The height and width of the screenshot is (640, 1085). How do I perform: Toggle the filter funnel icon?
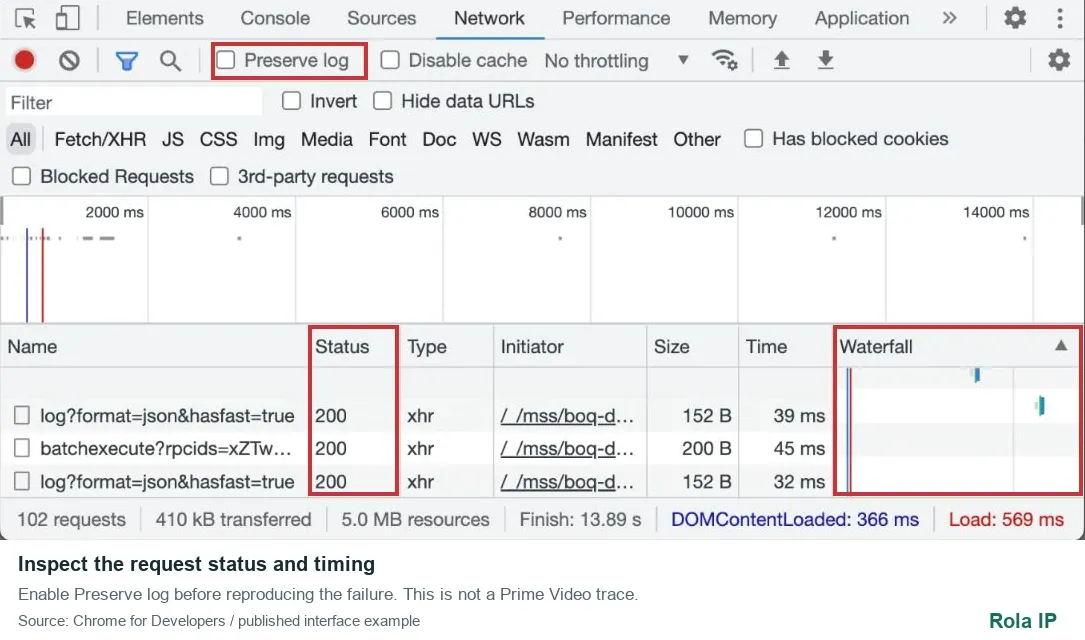127,61
